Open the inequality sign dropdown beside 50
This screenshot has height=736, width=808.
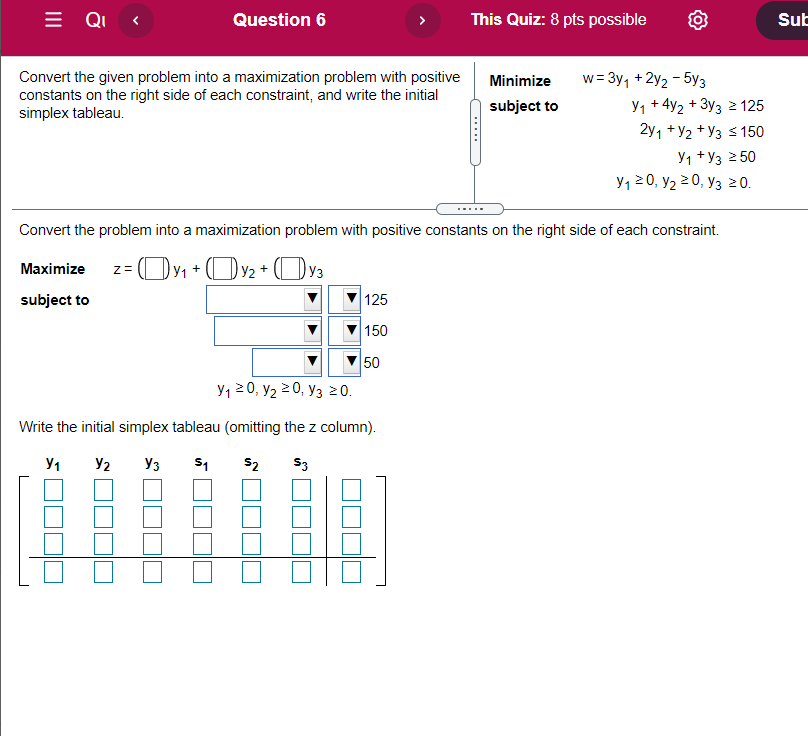click(x=344, y=362)
